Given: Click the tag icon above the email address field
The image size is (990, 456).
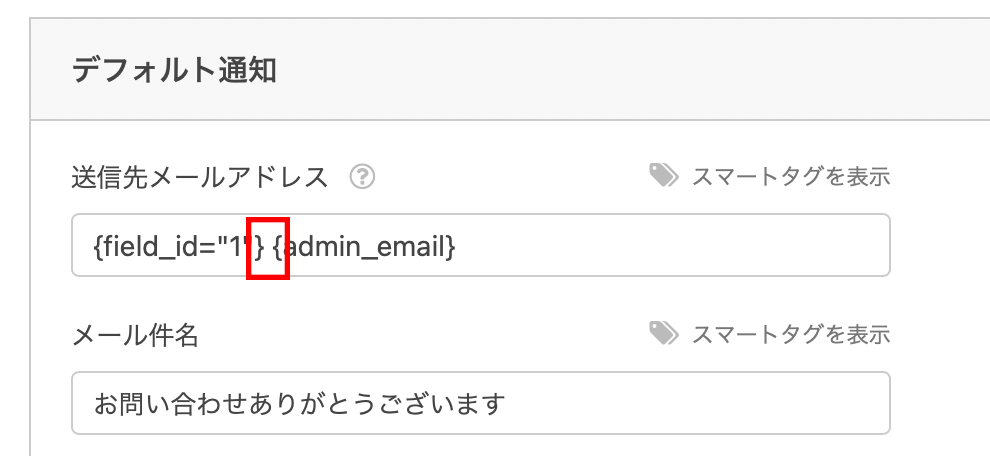Looking at the screenshot, I should tap(663, 177).
